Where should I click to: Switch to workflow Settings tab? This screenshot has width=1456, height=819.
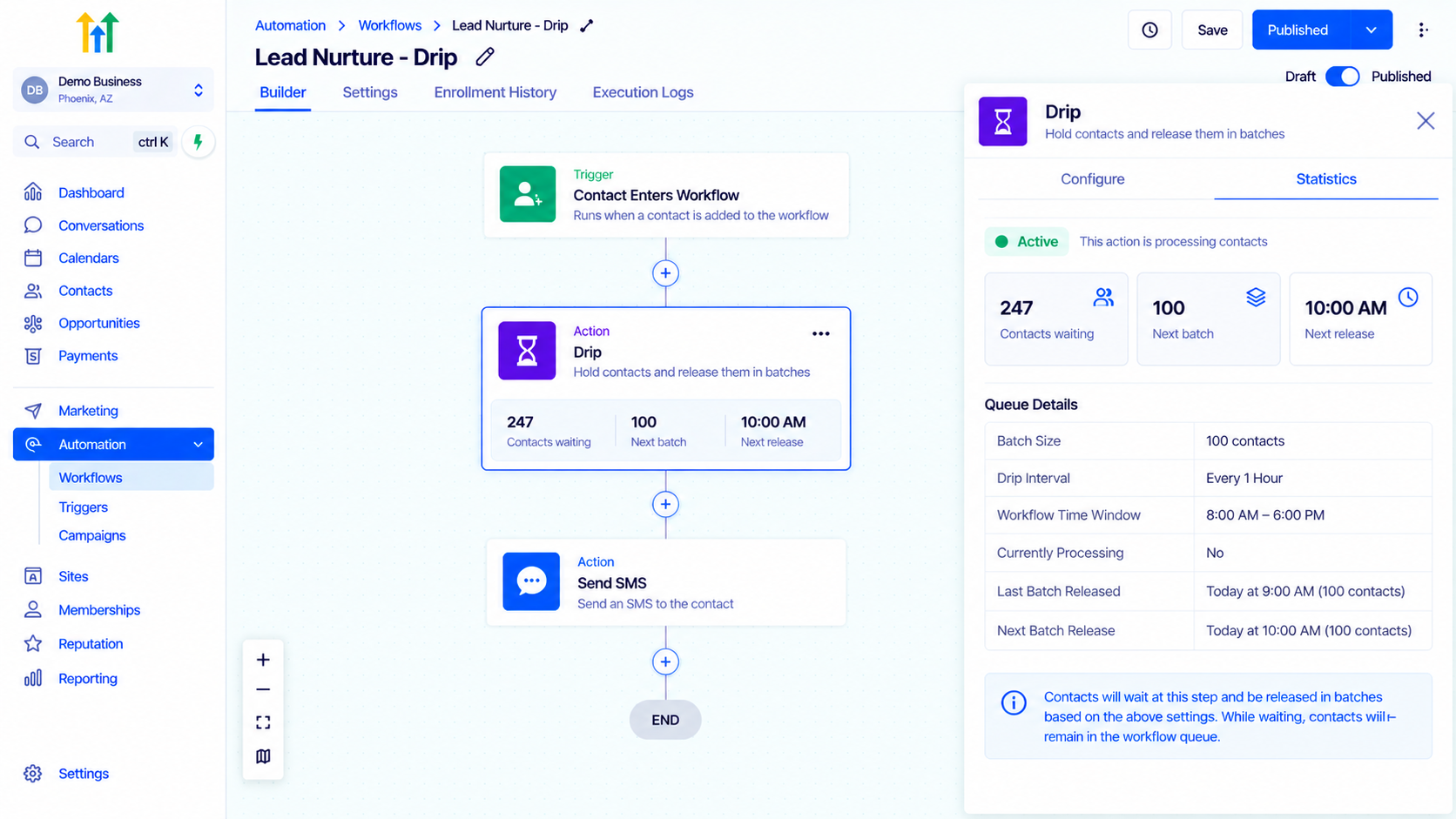[370, 92]
